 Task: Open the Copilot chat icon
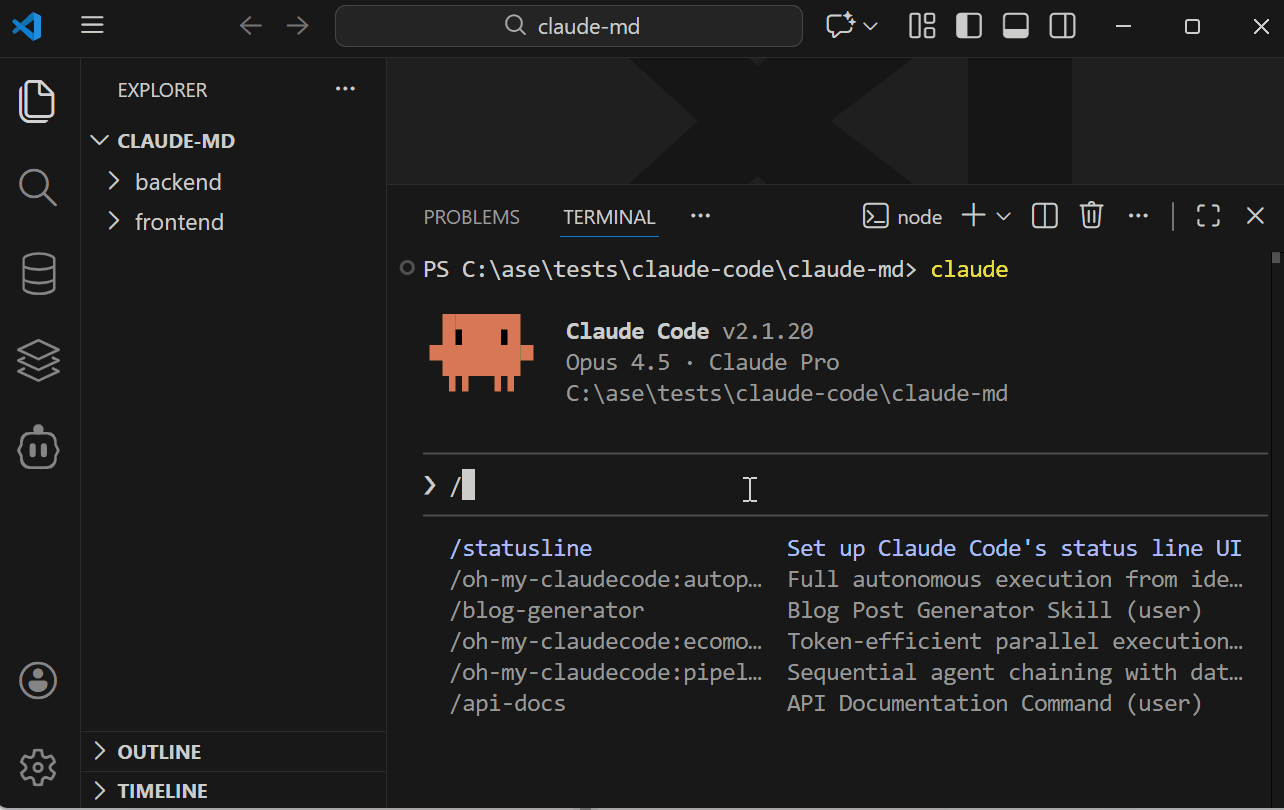click(840, 26)
